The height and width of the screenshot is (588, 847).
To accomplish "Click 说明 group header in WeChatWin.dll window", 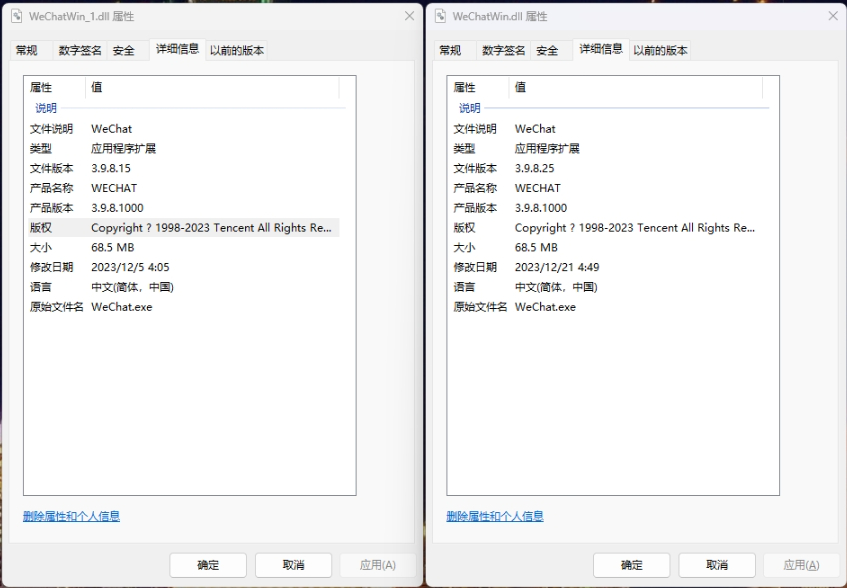I will pos(469,108).
